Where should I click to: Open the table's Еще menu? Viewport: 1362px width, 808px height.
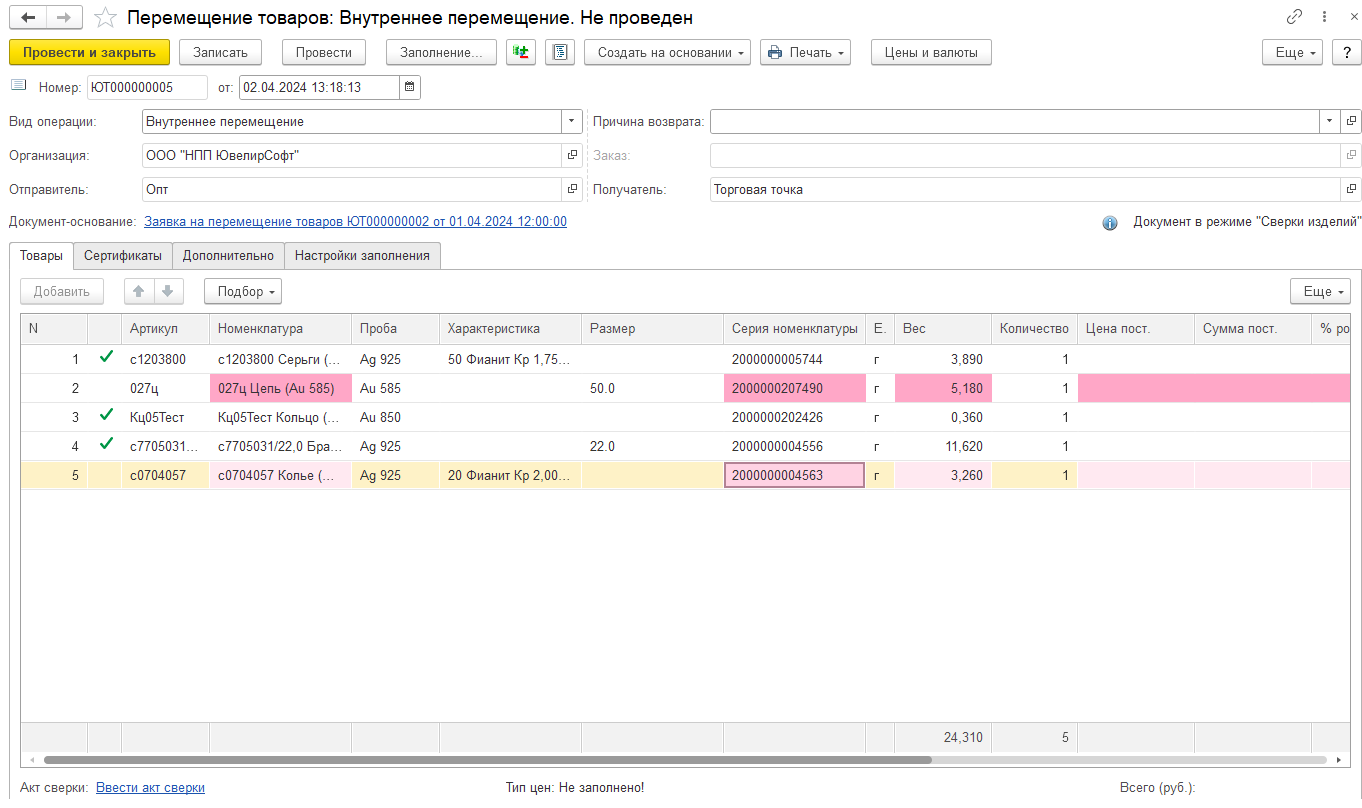click(x=1320, y=291)
